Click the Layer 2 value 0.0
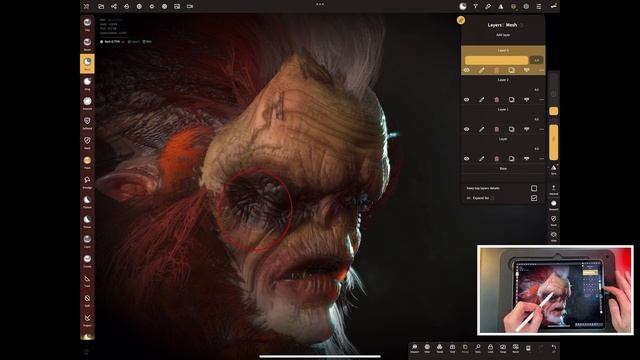Screen dimensions: 640x360 coord(536,90)
